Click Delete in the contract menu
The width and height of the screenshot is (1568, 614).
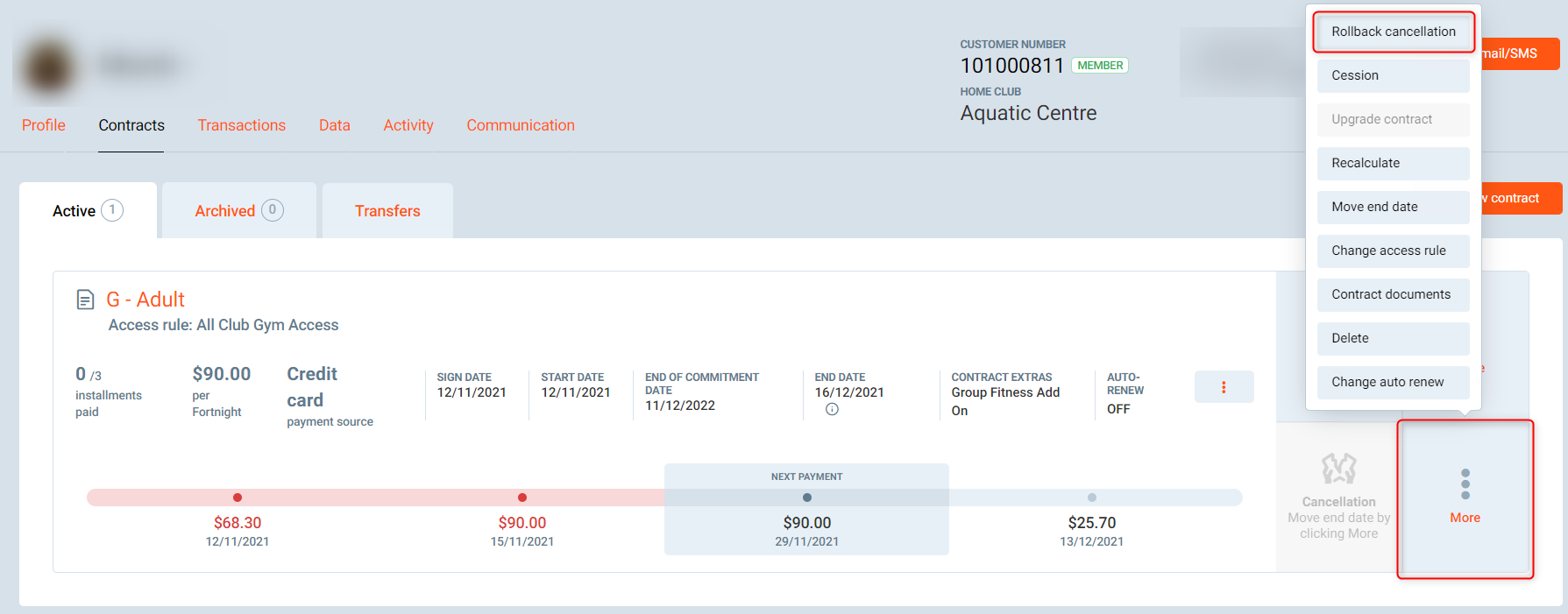pyautogui.click(x=1393, y=338)
